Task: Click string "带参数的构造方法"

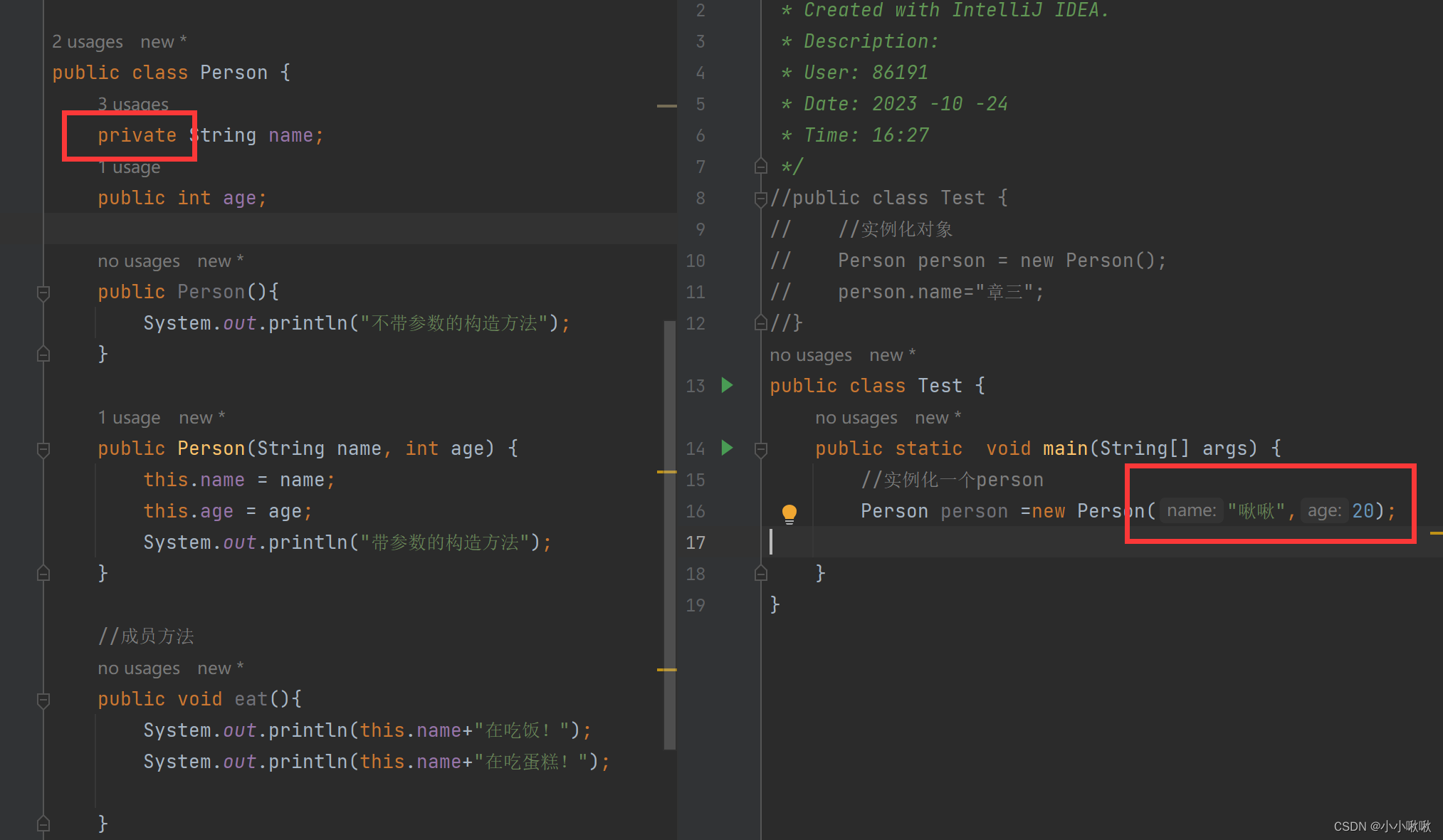Action: pyautogui.click(x=445, y=542)
